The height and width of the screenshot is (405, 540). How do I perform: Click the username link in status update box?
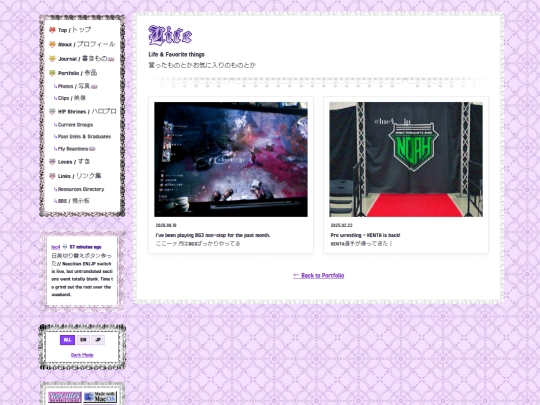click(x=55, y=247)
